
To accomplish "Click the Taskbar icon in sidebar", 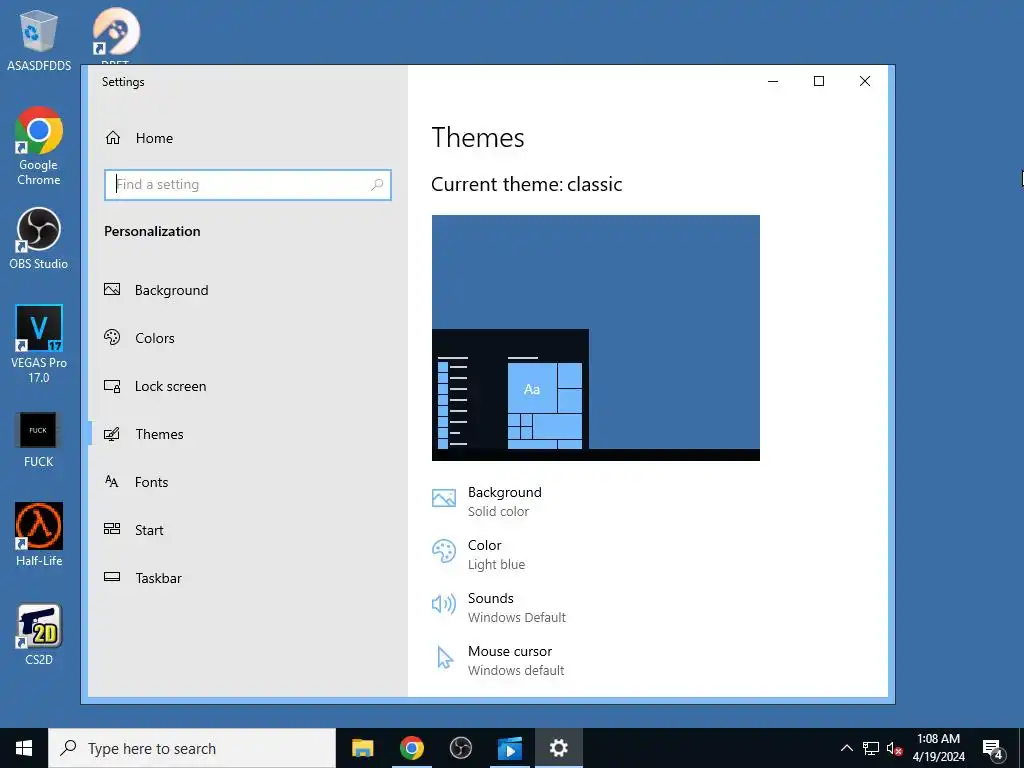I will coord(112,577).
